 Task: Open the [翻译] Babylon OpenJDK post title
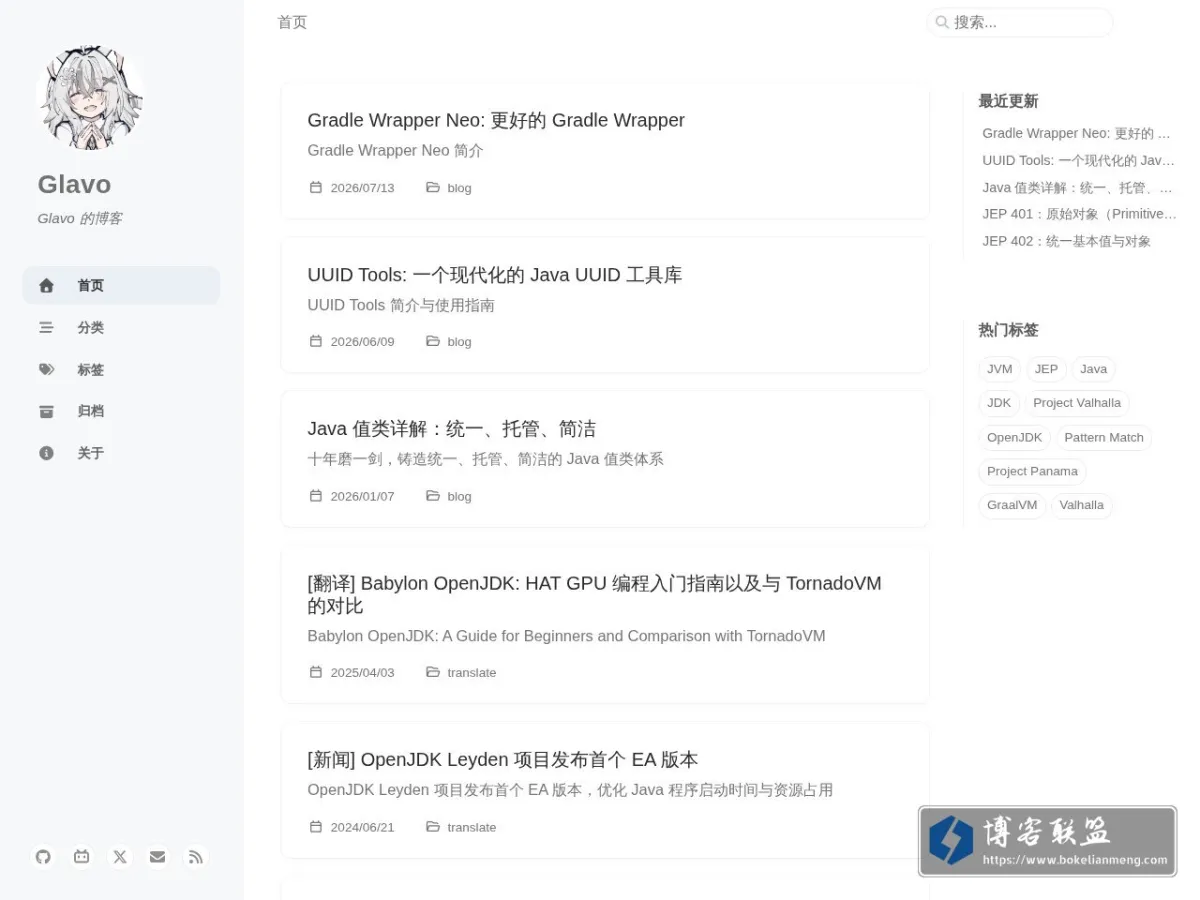[595, 594]
